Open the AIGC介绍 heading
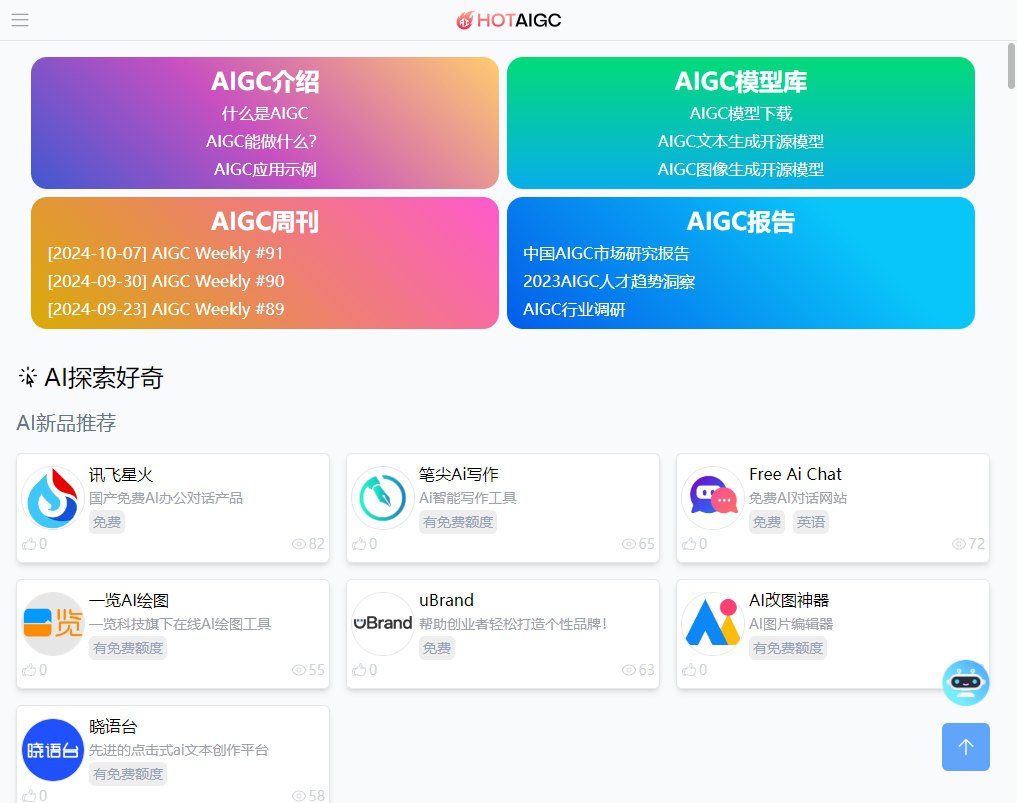The height and width of the screenshot is (803, 1017). pyautogui.click(x=265, y=82)
